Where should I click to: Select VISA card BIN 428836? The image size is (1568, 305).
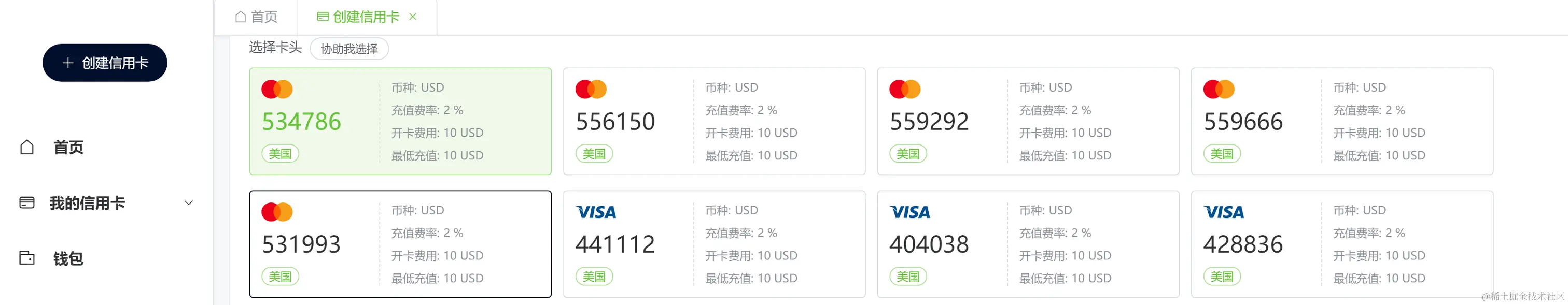click(1342, 243)
